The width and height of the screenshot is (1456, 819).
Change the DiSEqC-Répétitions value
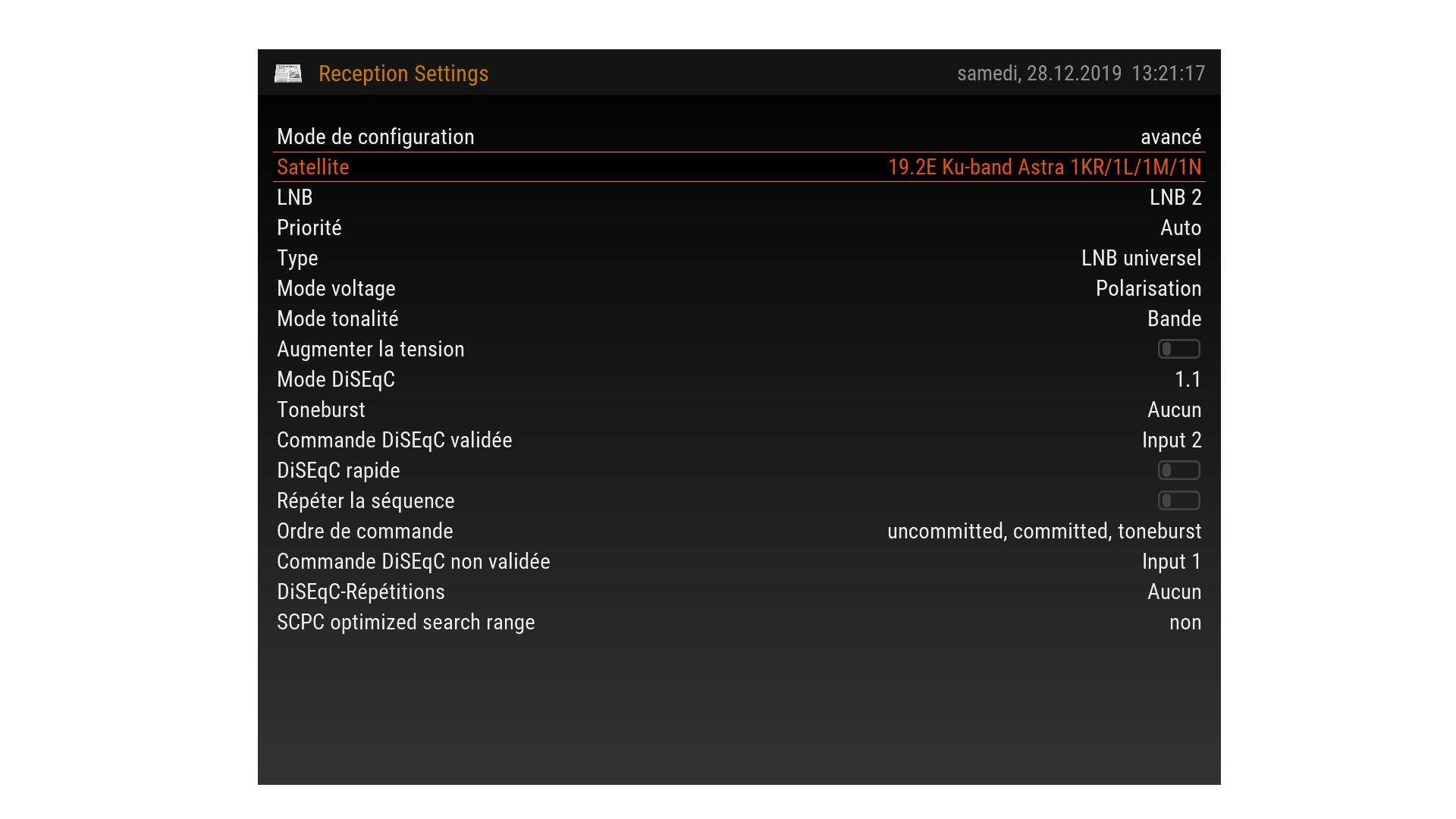tap(1174, 591)
